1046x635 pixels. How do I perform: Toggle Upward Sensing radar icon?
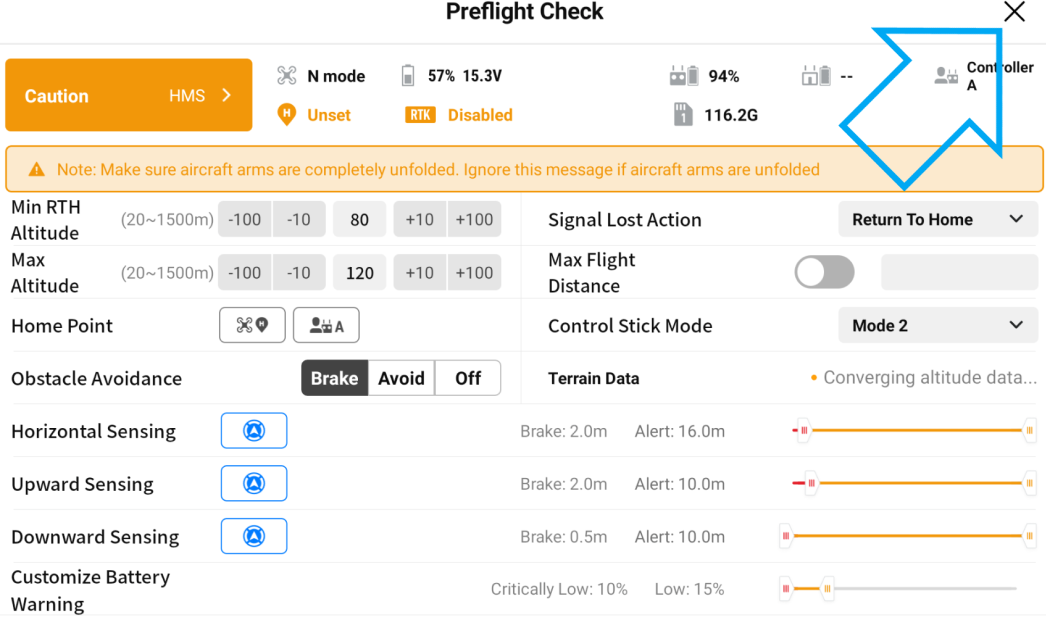click(x=254, y=484)
